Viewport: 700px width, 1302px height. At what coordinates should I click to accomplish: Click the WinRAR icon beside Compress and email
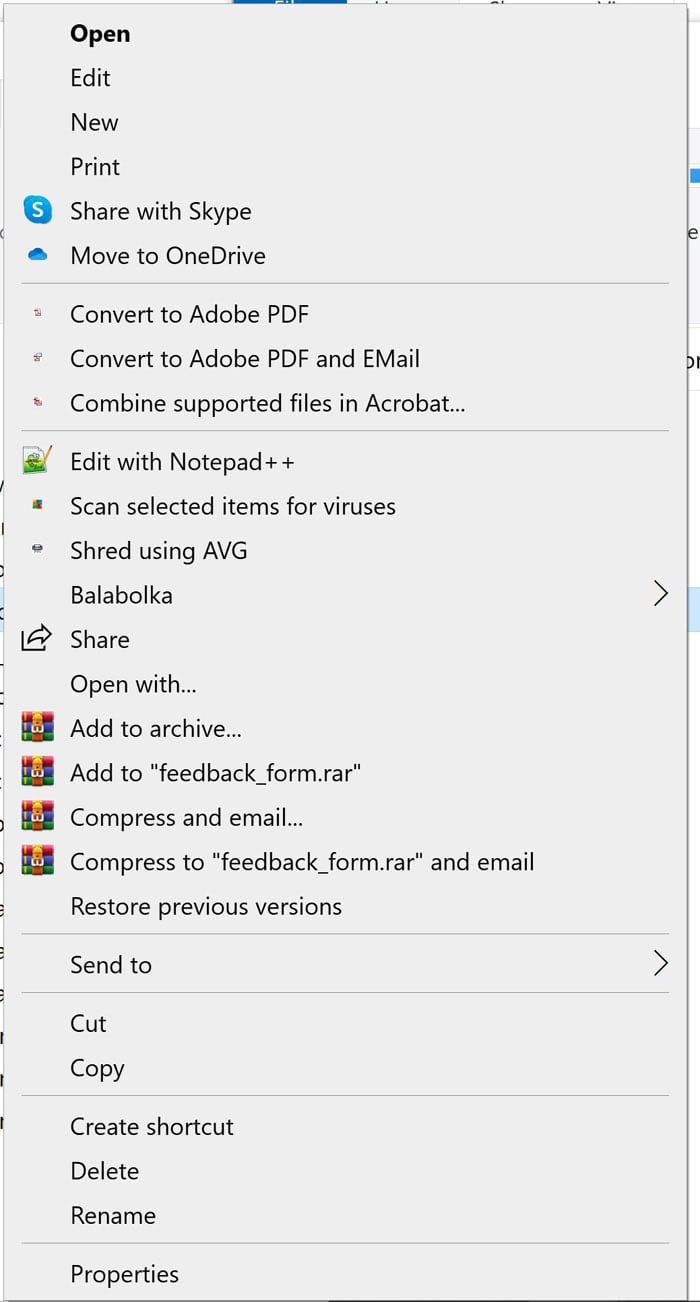click(37, 817)
